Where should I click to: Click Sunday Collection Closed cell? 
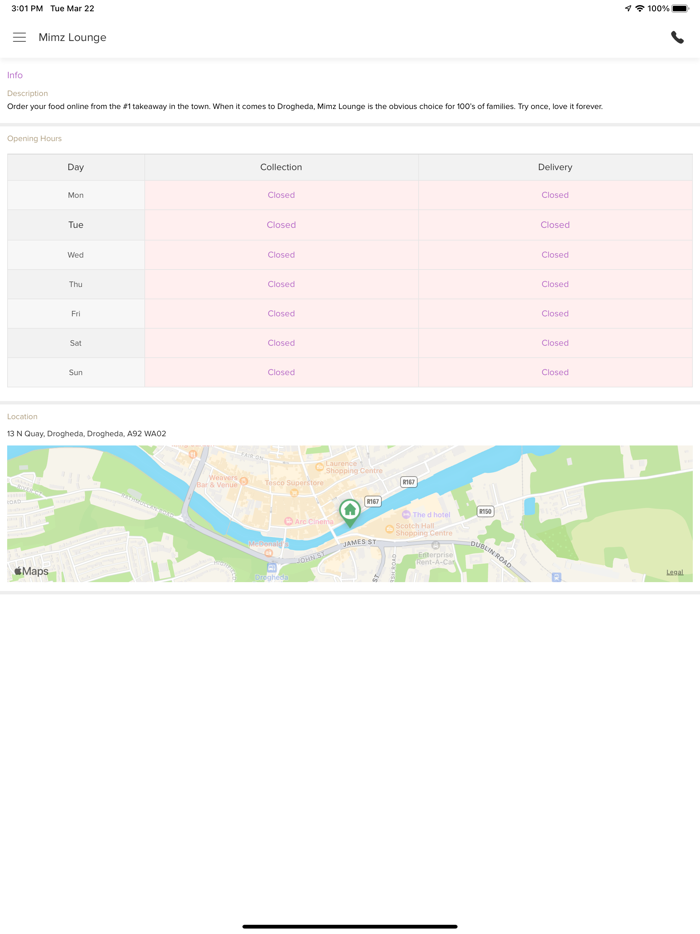[x=281, y=372]
